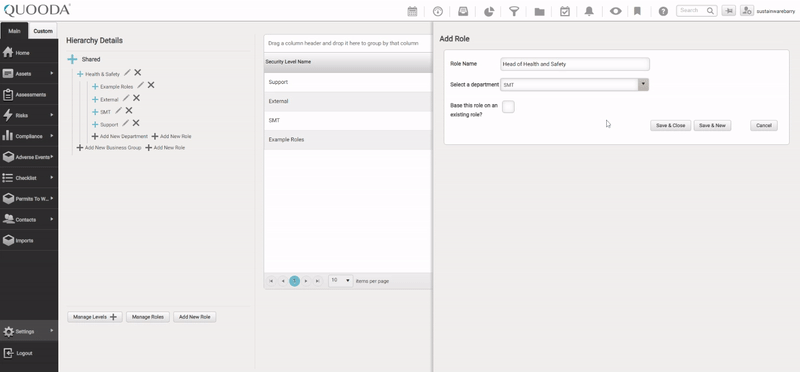Open the Risks sidebar menu
This screenshot has width=800, height=372.
pos(29,115)
